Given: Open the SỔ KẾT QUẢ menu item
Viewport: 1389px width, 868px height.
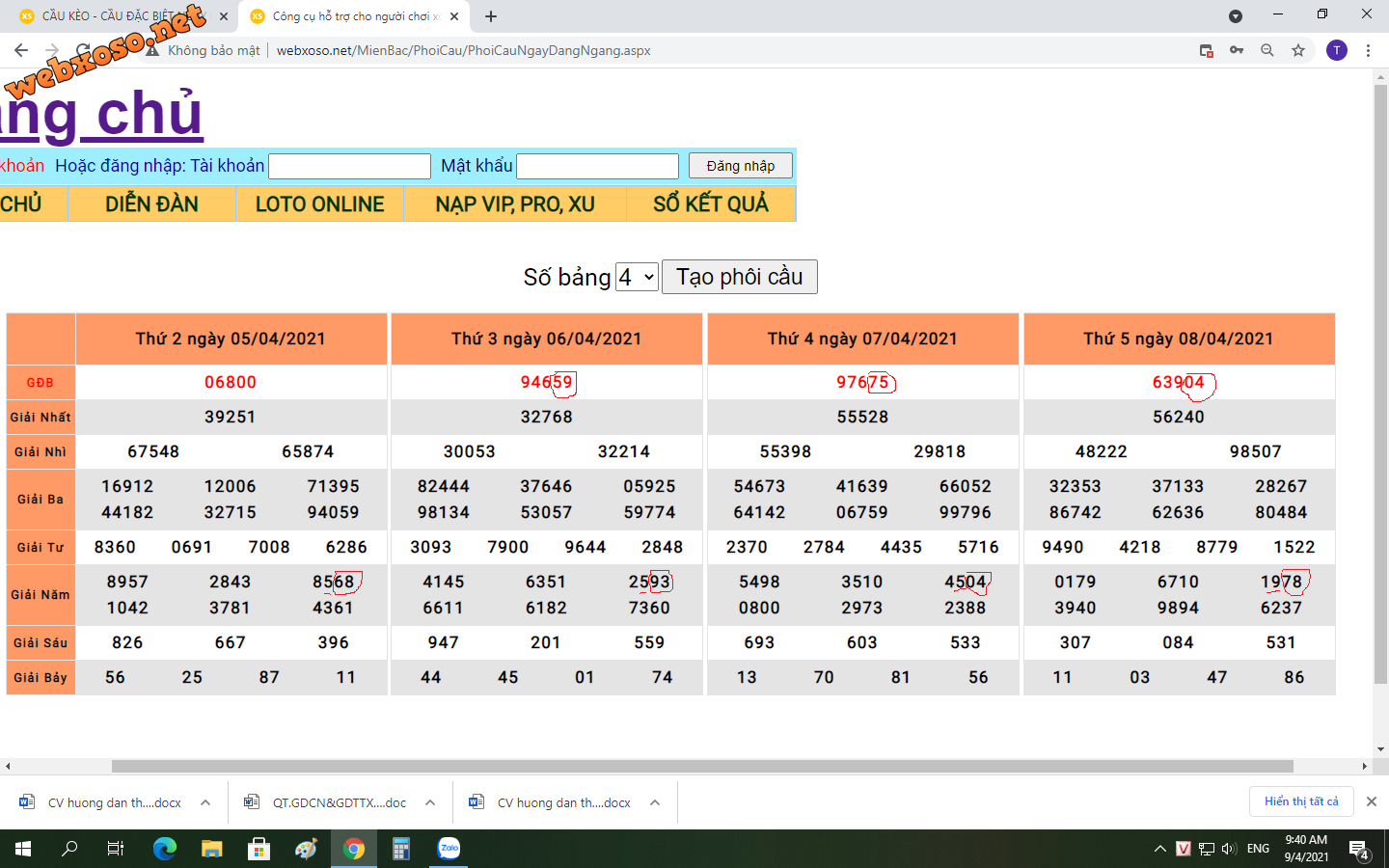Looking at the screenshot, I should point(711,204).
